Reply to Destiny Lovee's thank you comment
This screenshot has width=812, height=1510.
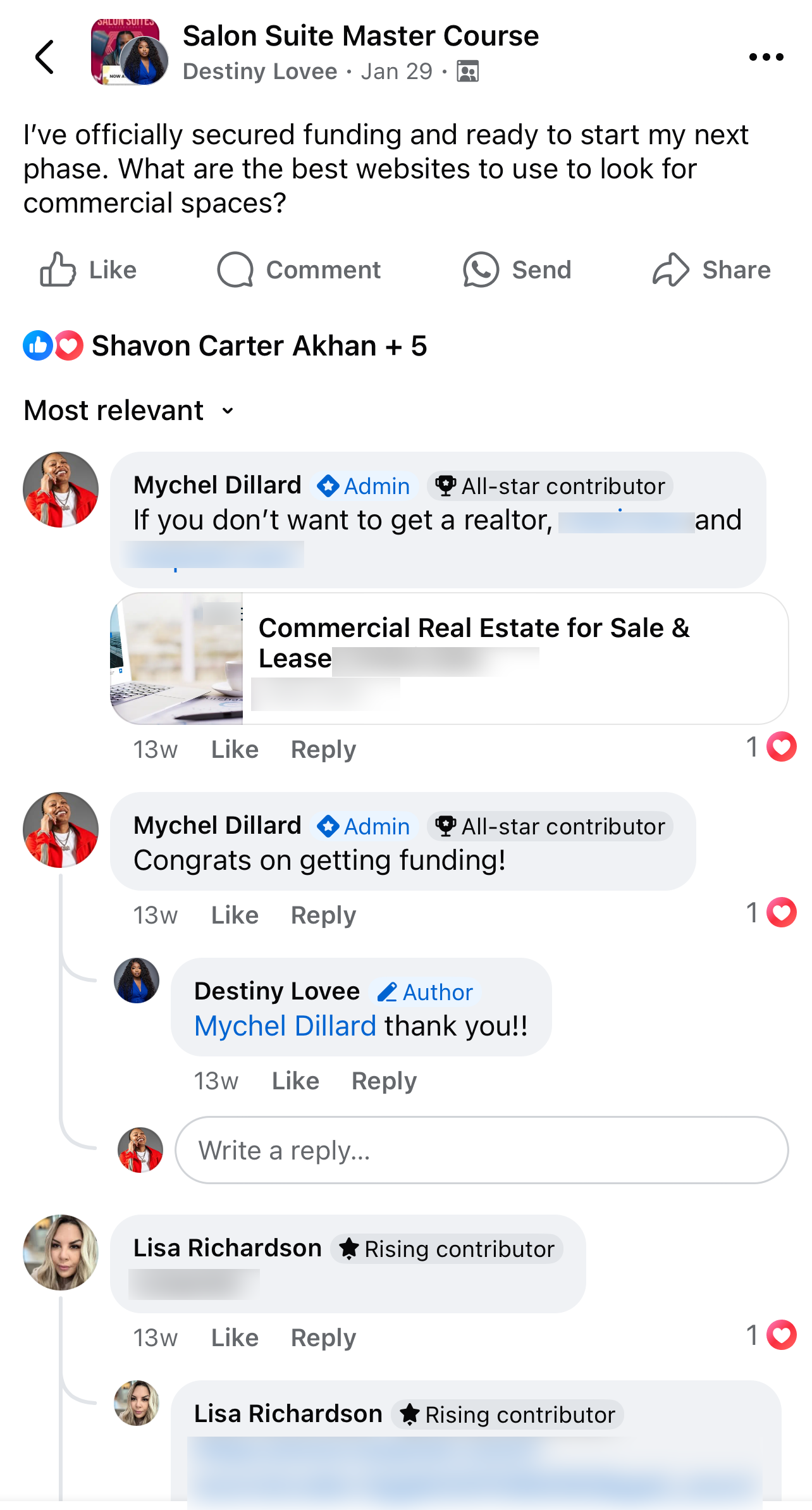(x=384, y=1081)
